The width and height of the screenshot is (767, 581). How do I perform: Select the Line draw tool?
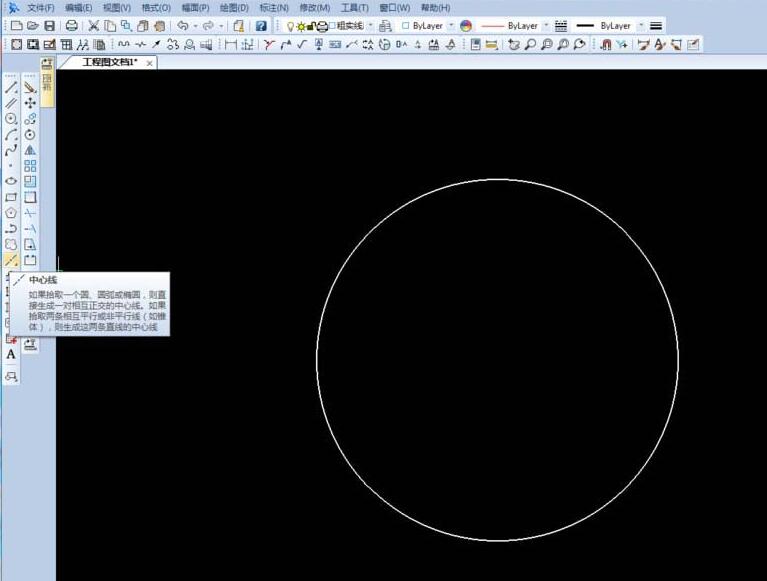[x=11, y=88]
